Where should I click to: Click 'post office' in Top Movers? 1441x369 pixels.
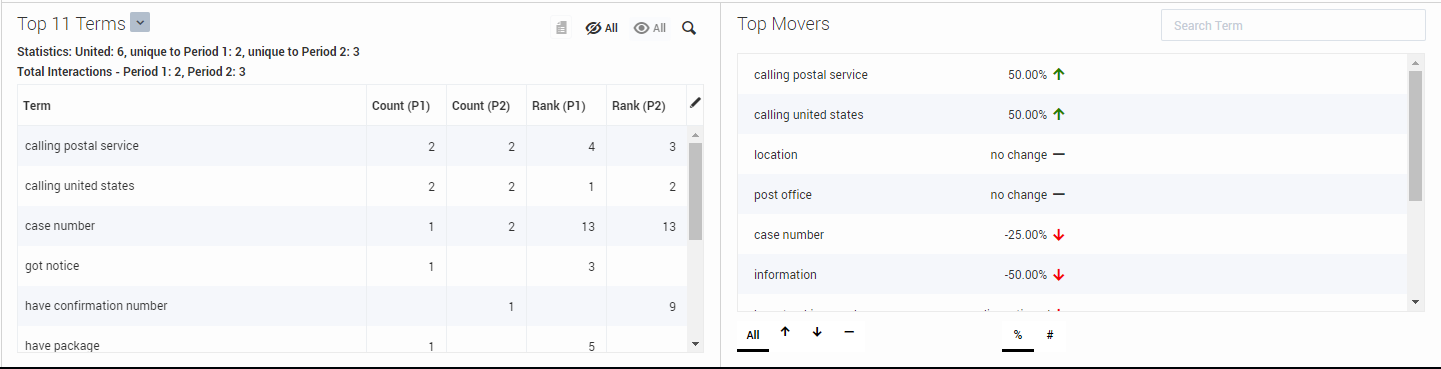(x=783, y=195)
